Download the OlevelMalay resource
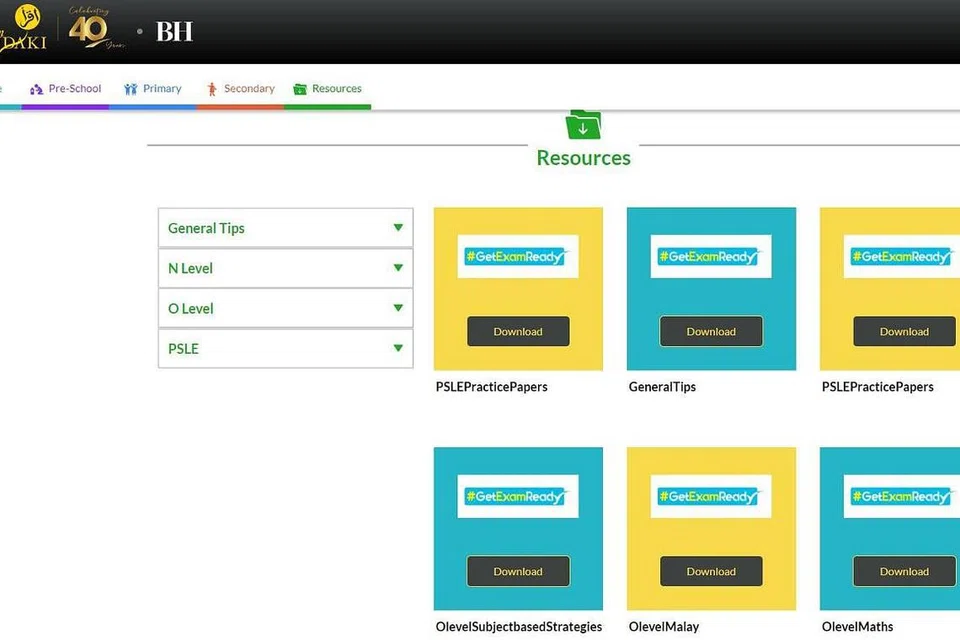 [711, 572]
